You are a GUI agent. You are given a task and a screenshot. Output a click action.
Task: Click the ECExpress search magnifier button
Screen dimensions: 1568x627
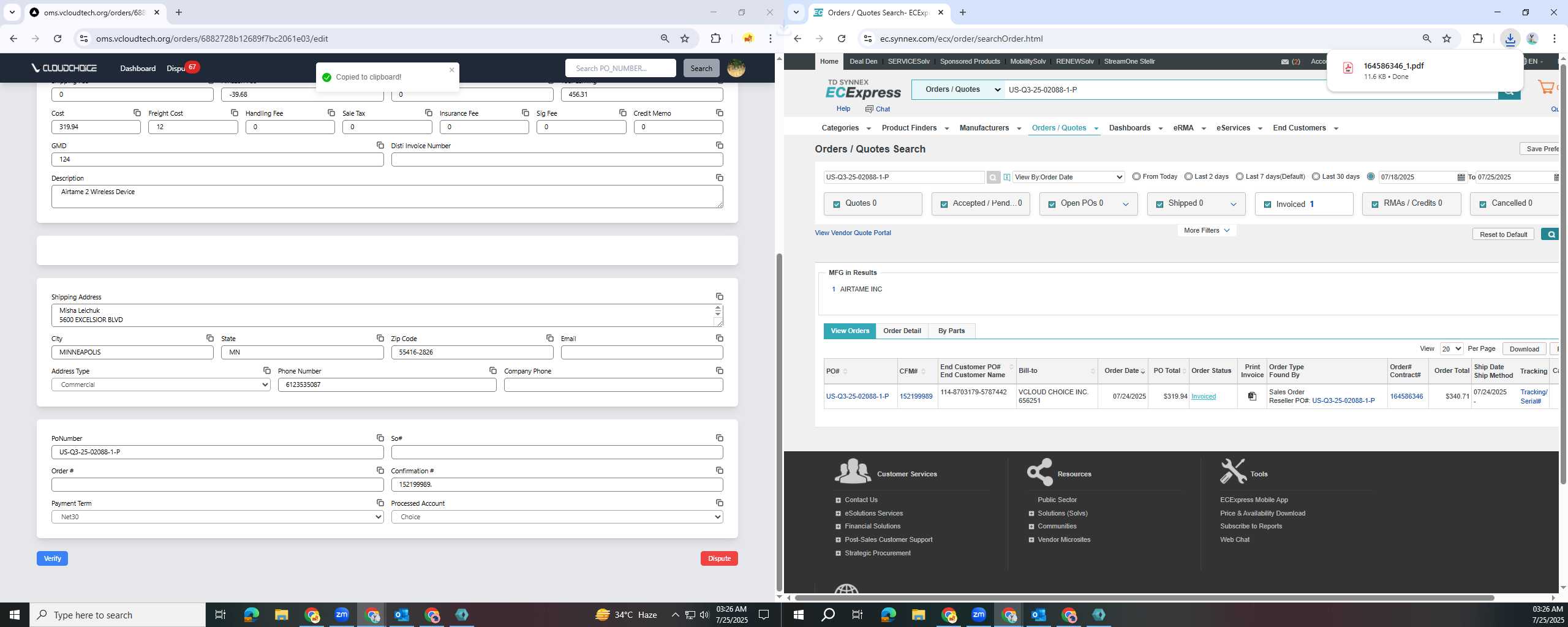click(1509, 91)
